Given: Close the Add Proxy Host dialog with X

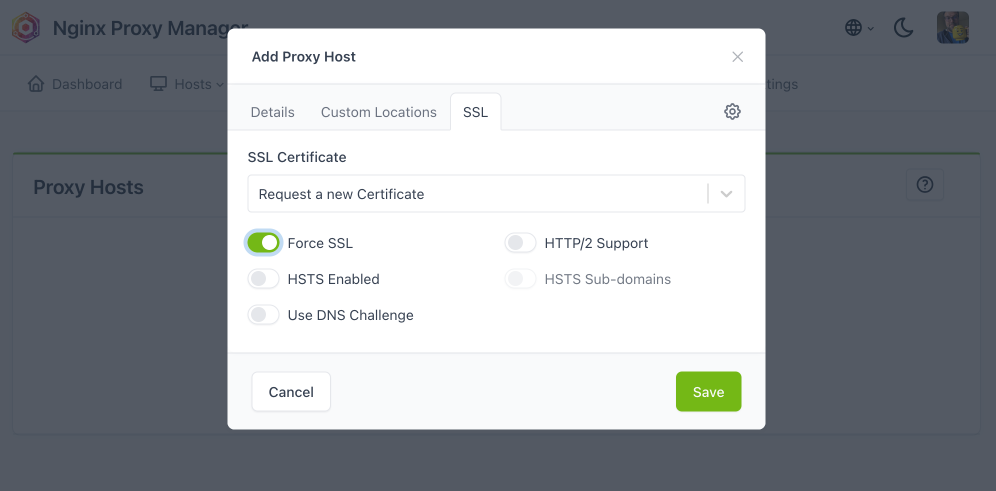Looking at the screenshot, I should click(738, 57).
